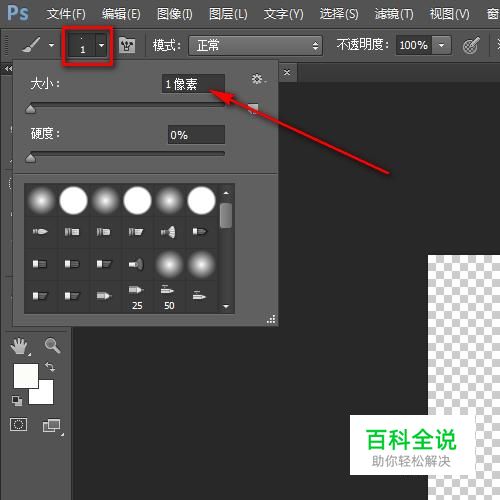Open the 模式 blending mode dropdown

(x=255, y=45)
